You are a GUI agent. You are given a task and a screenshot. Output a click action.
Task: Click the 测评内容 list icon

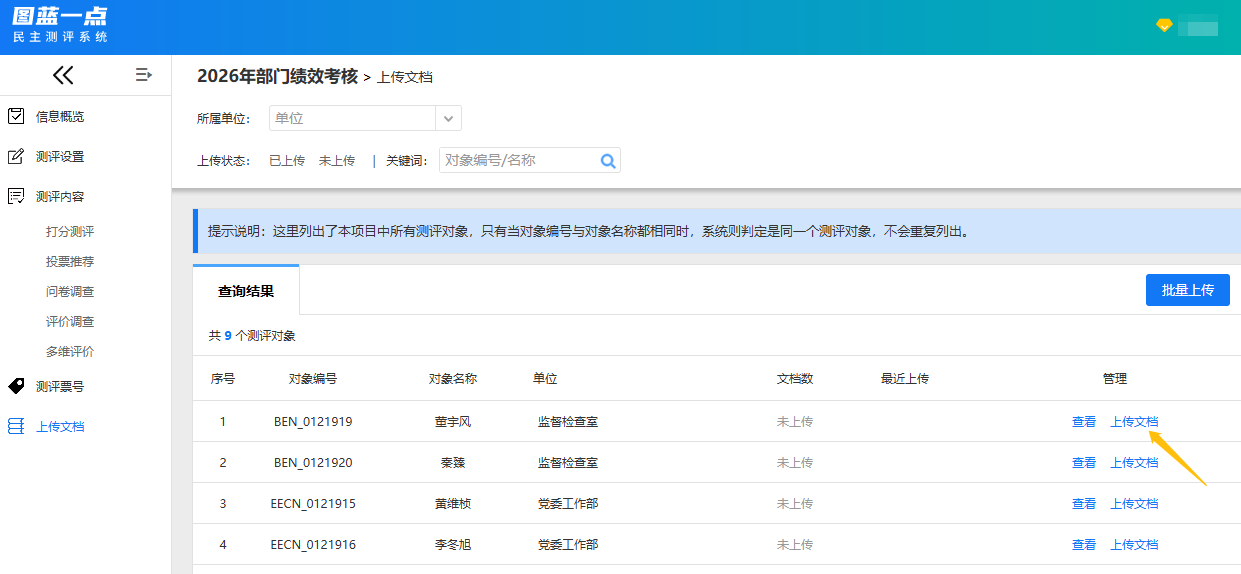[16, 196]
